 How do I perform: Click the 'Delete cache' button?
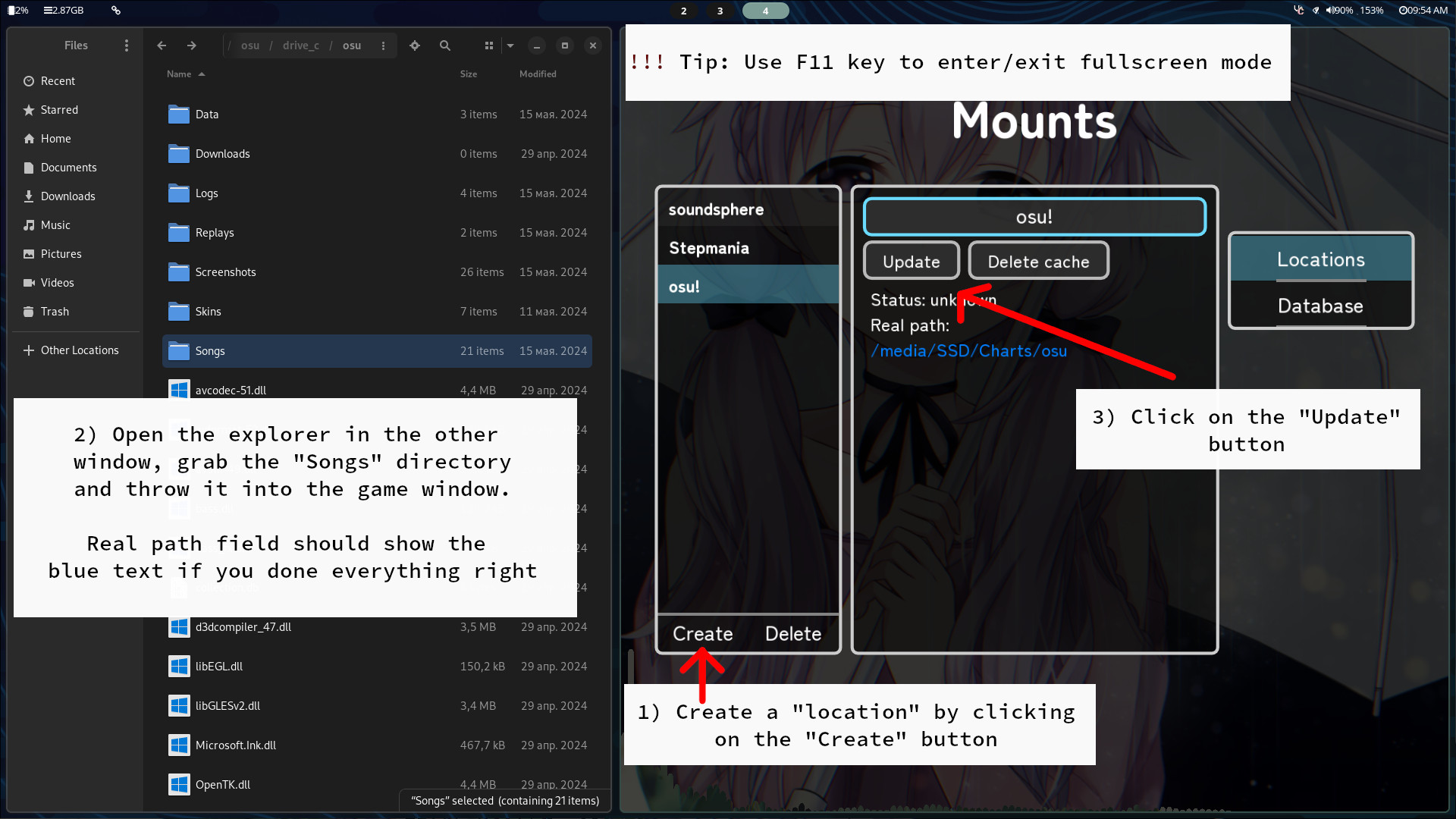click(x=1038, y=261)
